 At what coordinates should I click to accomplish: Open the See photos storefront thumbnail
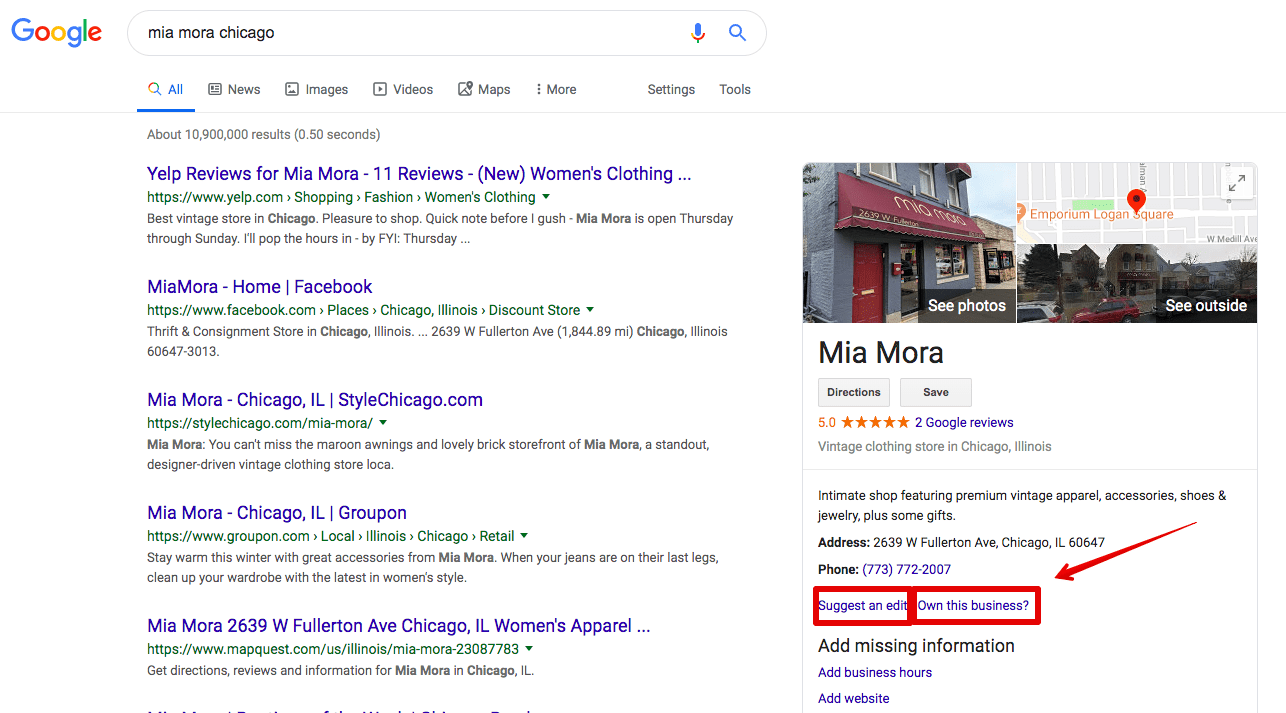coord(909,243)
